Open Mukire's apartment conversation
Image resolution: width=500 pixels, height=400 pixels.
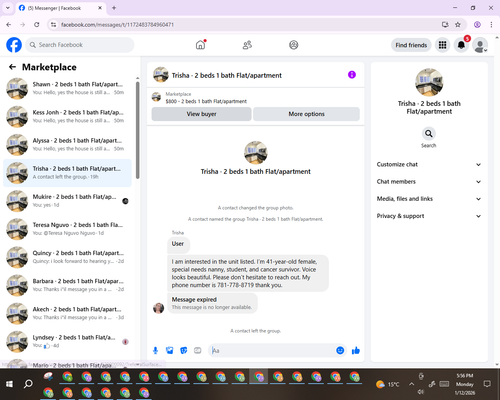[x=67, y=201]
